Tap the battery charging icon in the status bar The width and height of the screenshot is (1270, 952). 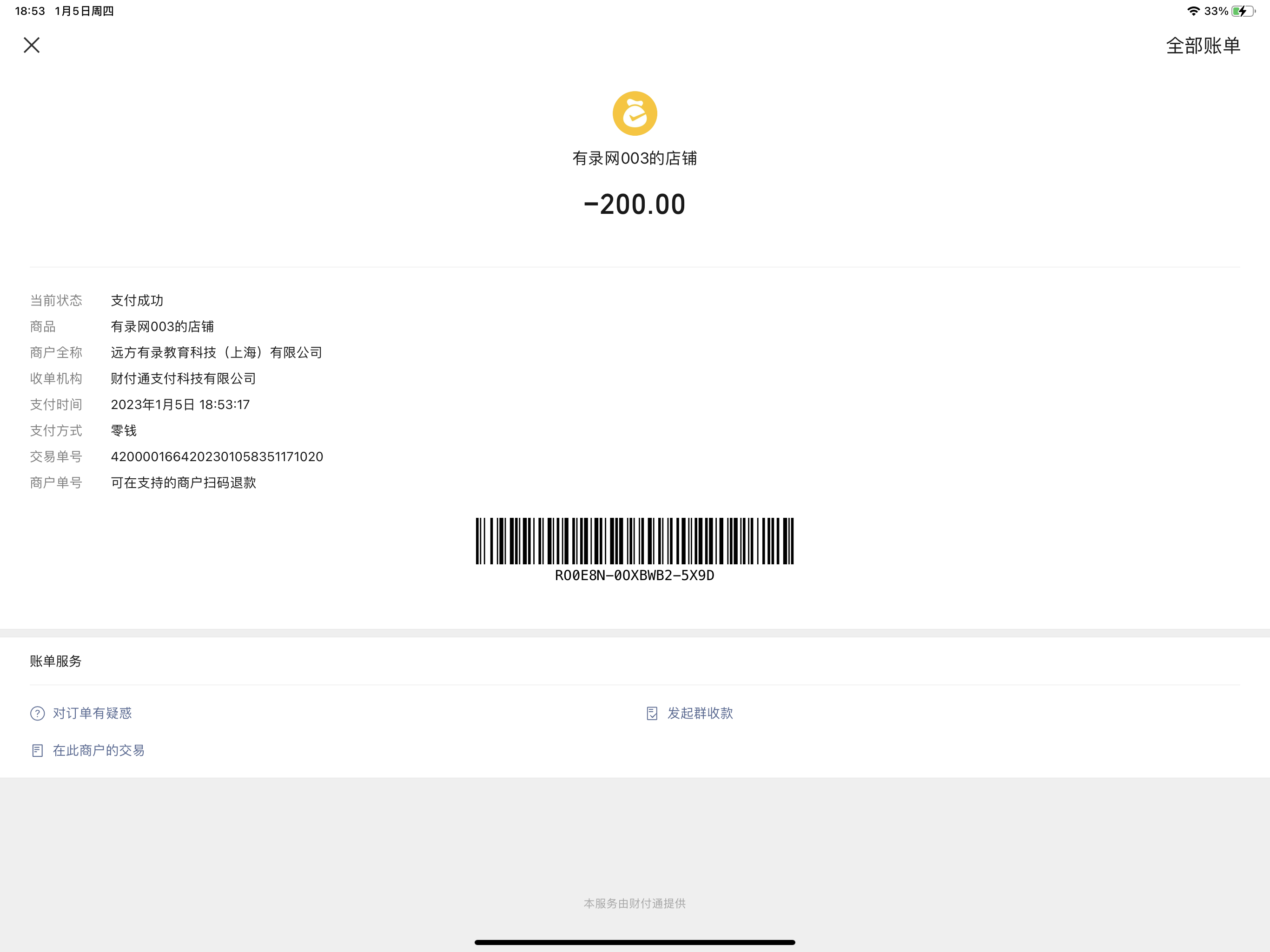pyautogui.click(x=1243, y=11)
